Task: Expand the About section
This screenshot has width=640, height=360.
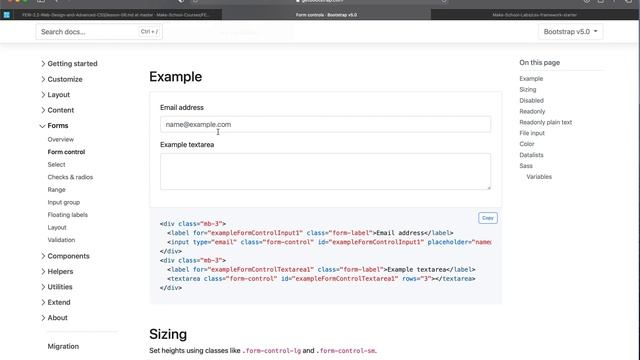Action: (x=54, y=318)
